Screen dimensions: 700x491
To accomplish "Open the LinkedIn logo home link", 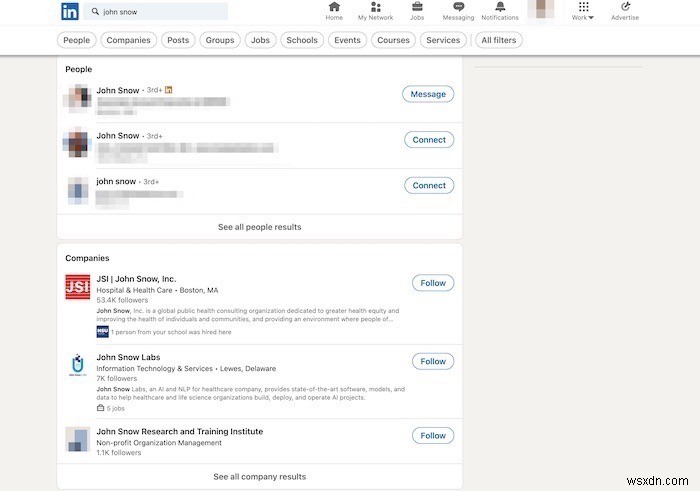I will [70, 11].
